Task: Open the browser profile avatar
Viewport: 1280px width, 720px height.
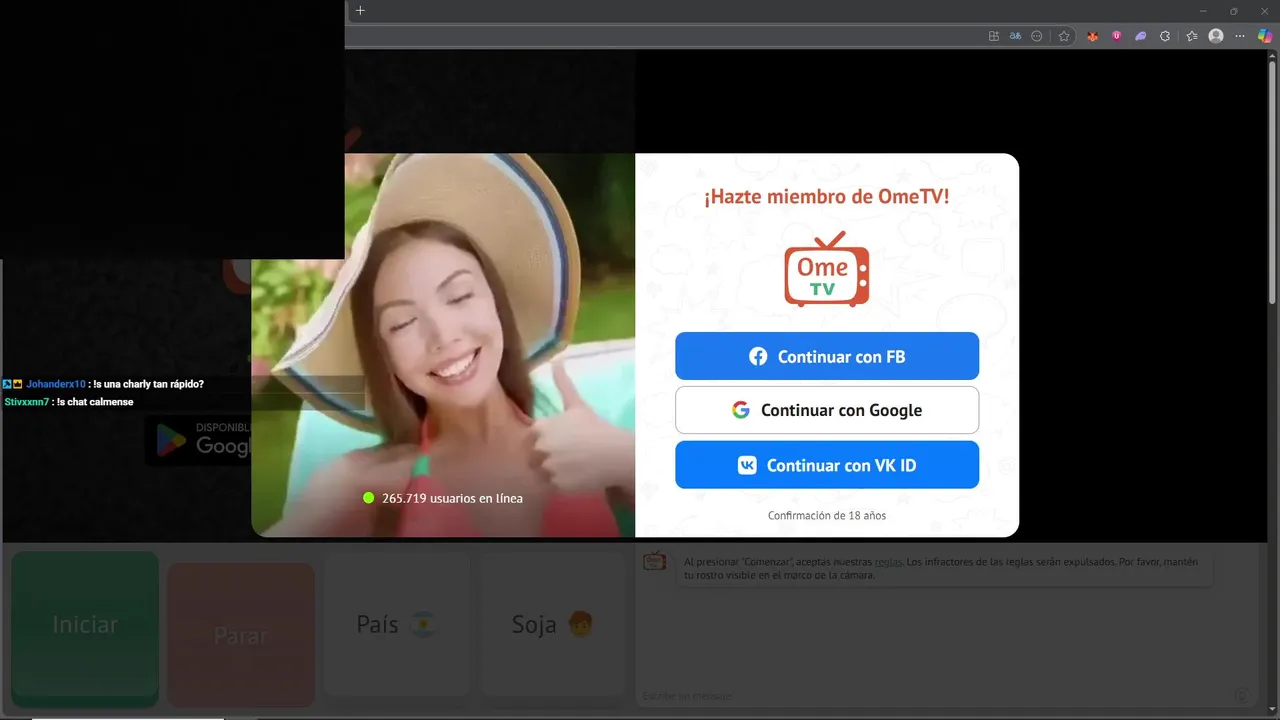Action: click(1216, 36)
